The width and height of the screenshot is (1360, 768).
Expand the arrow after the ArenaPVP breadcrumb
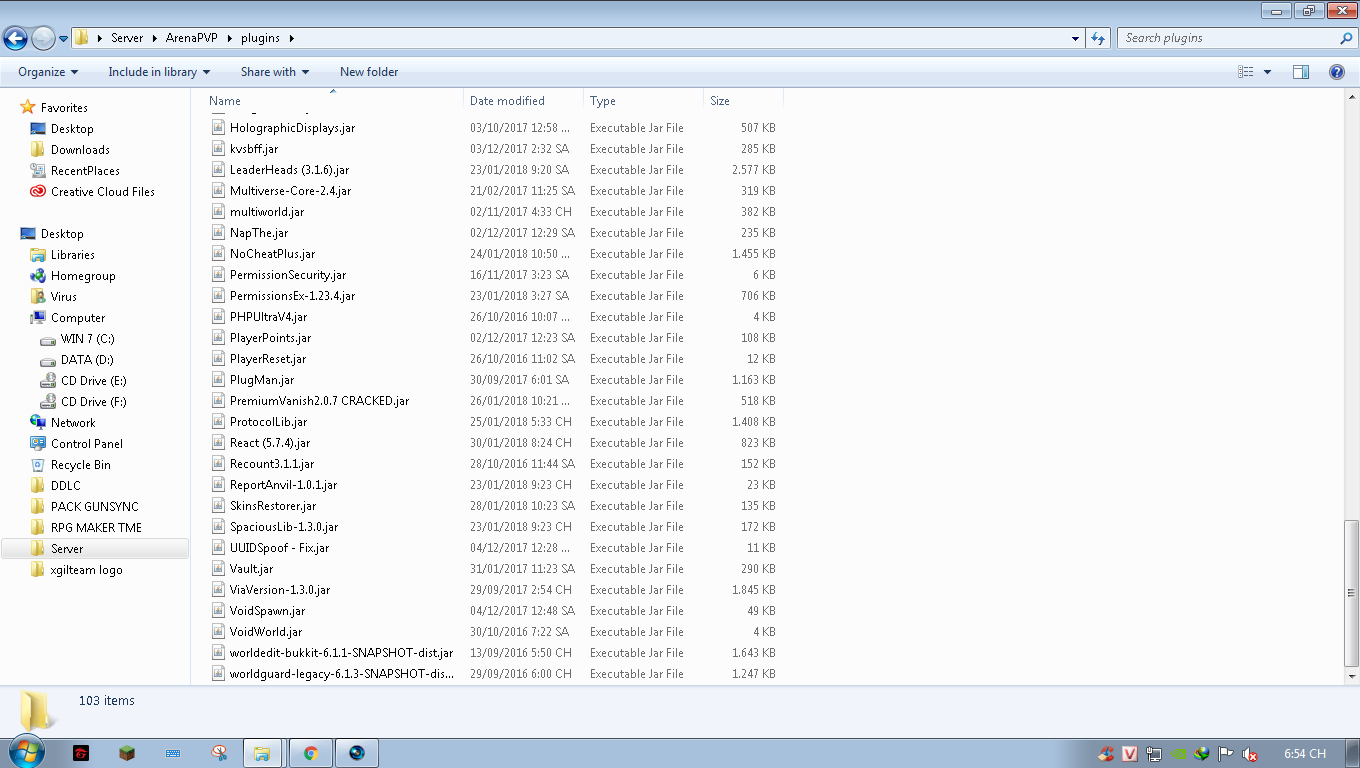[x=231, y=38]
